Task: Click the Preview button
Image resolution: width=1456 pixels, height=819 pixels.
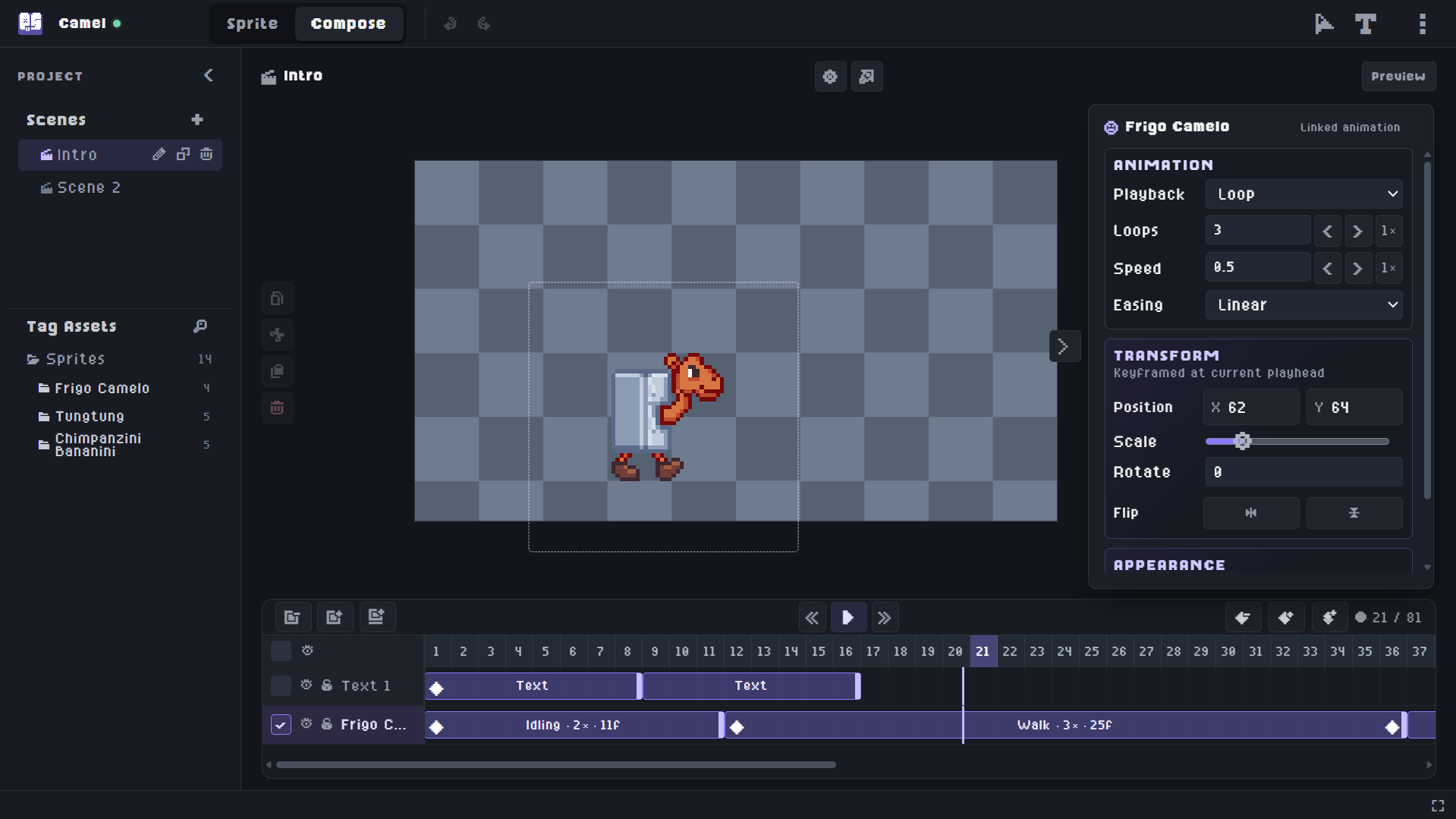Action: coord(1398,77)
